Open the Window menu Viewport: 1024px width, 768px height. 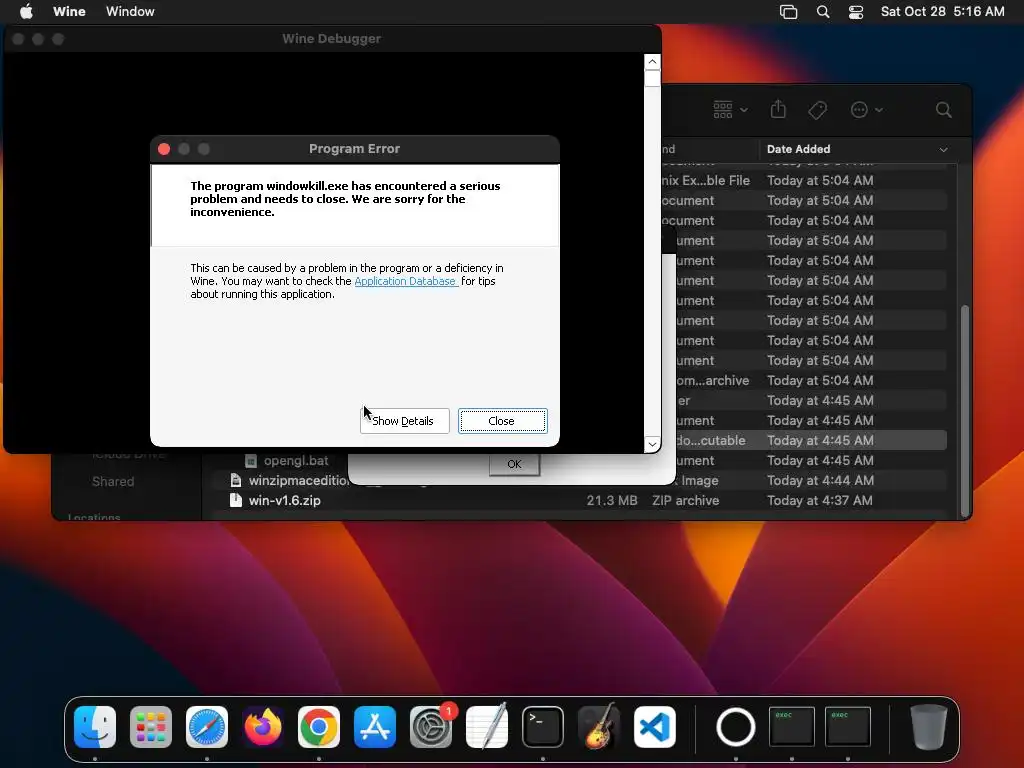[130, 11]
